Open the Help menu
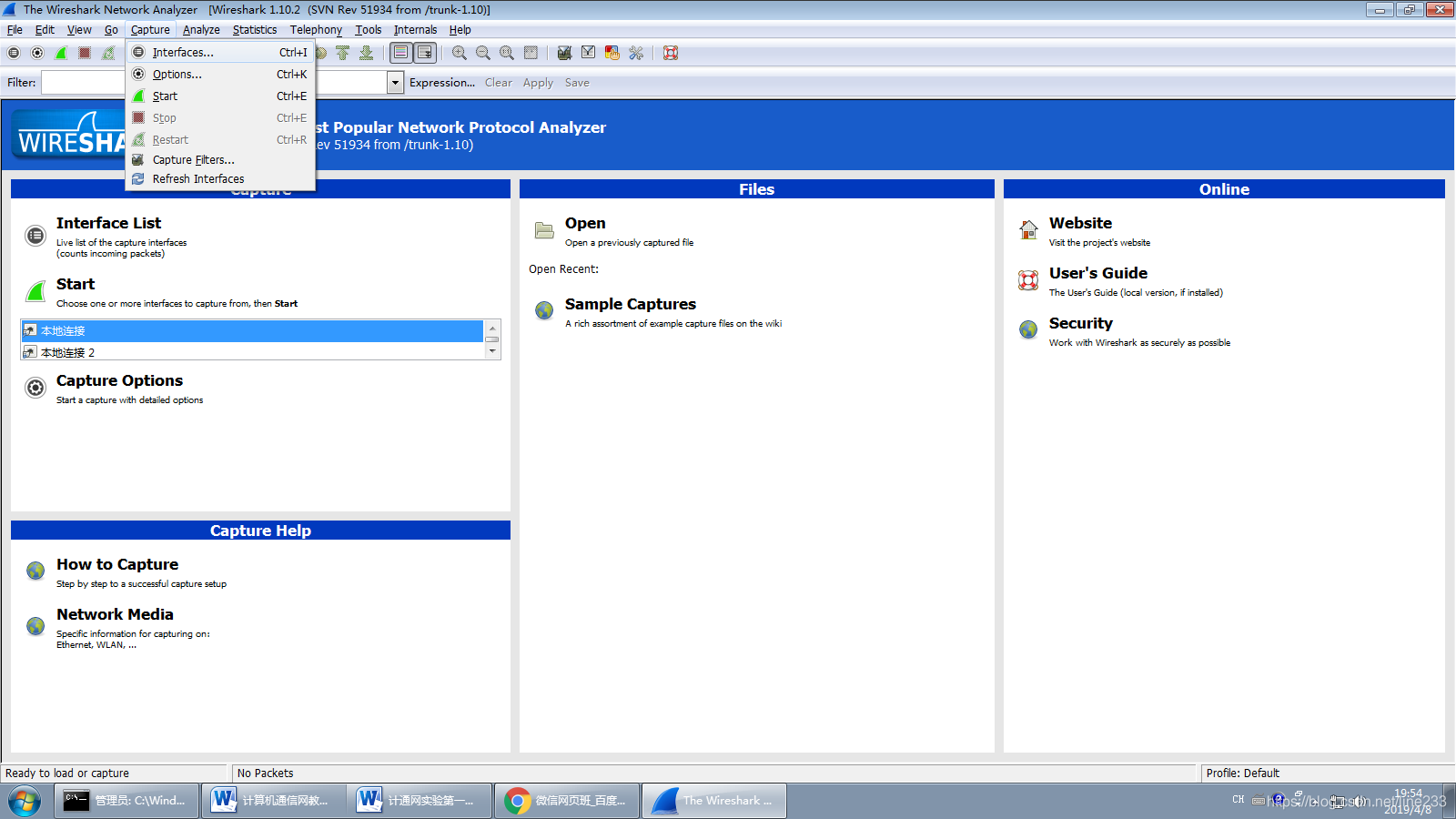Screen dimensions: 1456x819 click(x=460, y=30)
